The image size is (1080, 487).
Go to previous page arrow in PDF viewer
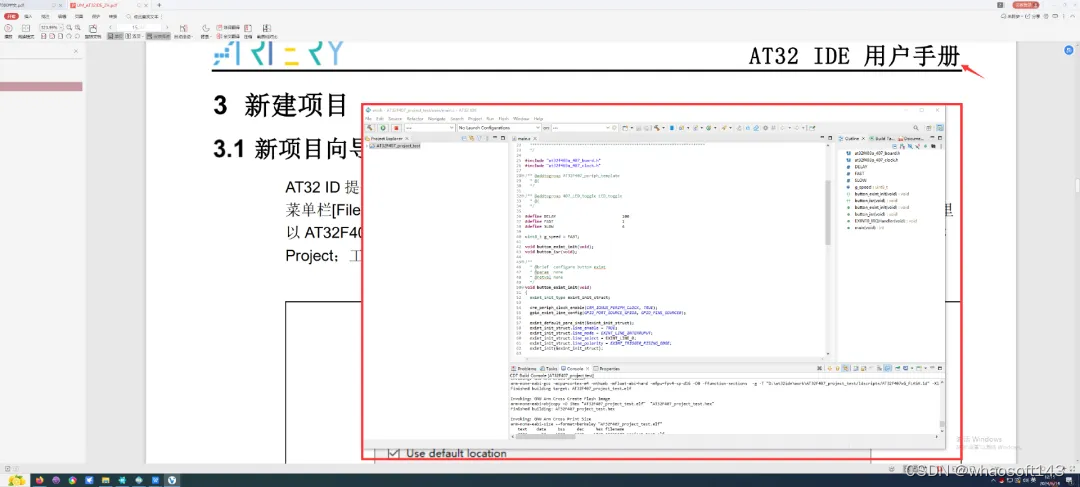point(110,28)
